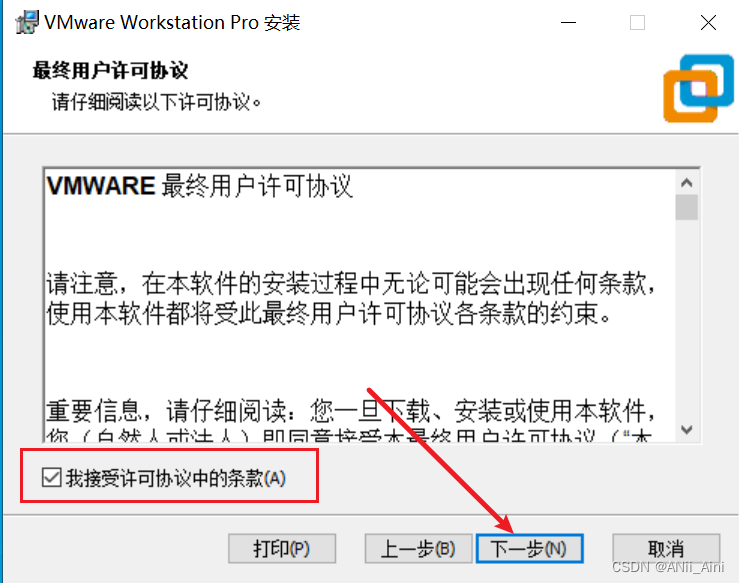Go back with the 上一步(B) button
Image resolution: width=739 pixels, height=583 pixels.
418,549
